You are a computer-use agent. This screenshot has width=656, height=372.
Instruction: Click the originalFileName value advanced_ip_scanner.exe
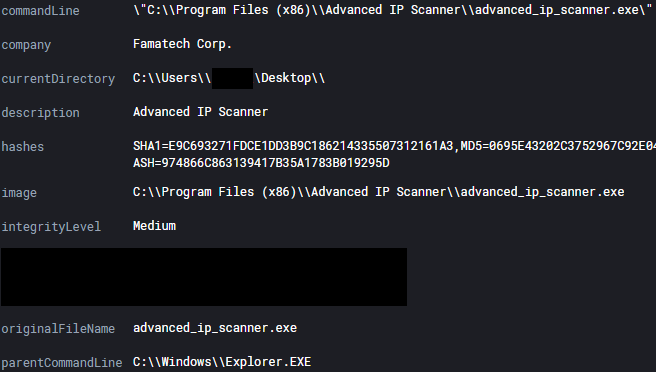point(215,328)
